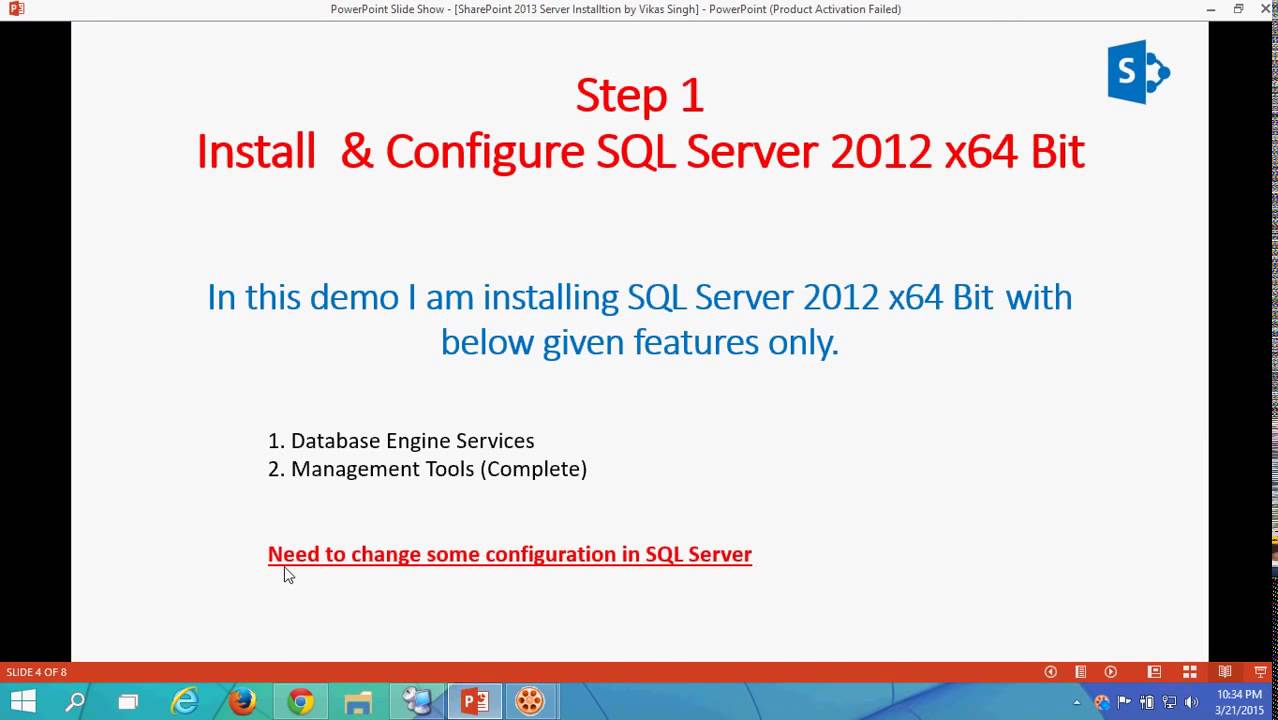Advance to next slide using status bar arrow
The image size is (1278, 720).
pyautogui.click(x=1110, y=672)
